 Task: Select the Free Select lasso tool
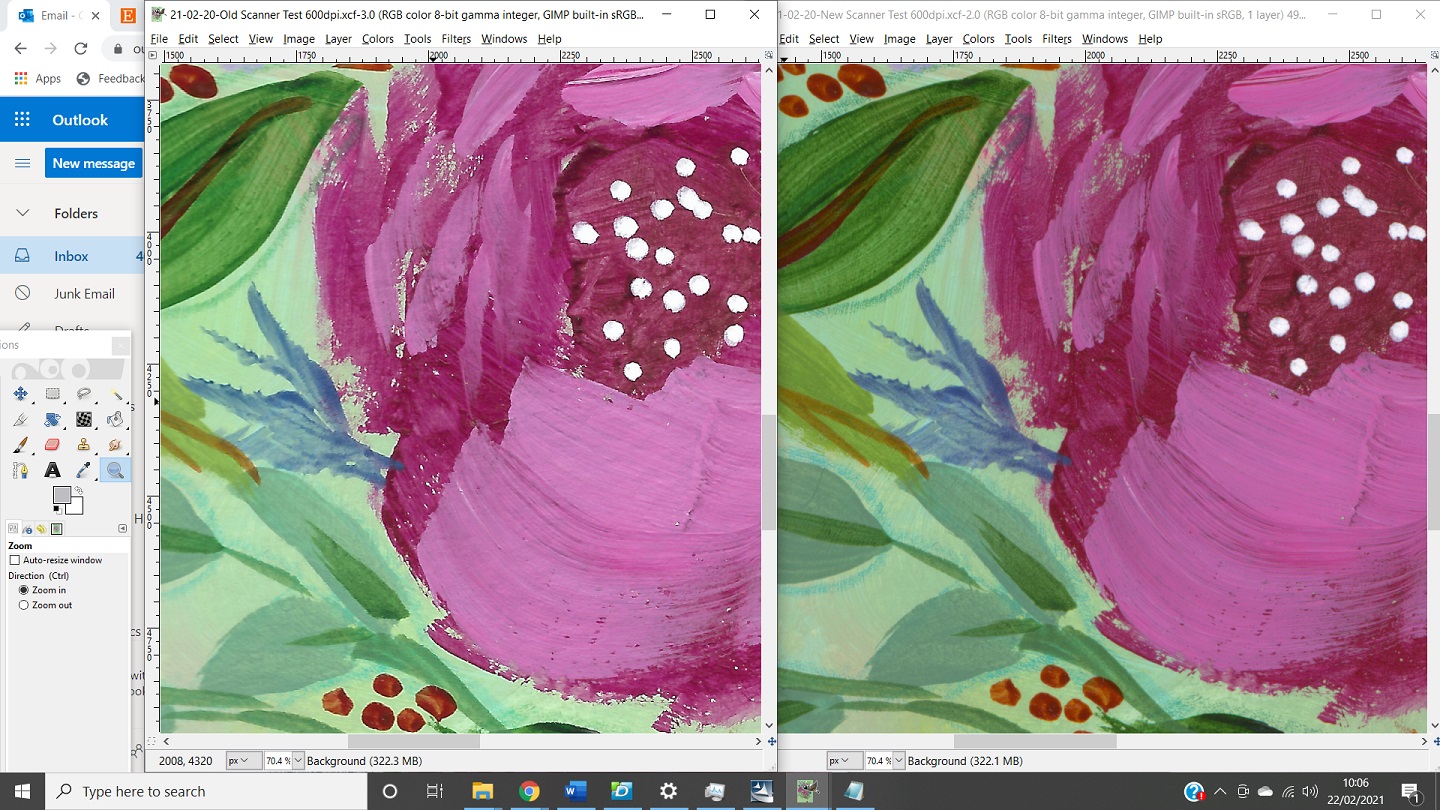coord(84,394)
